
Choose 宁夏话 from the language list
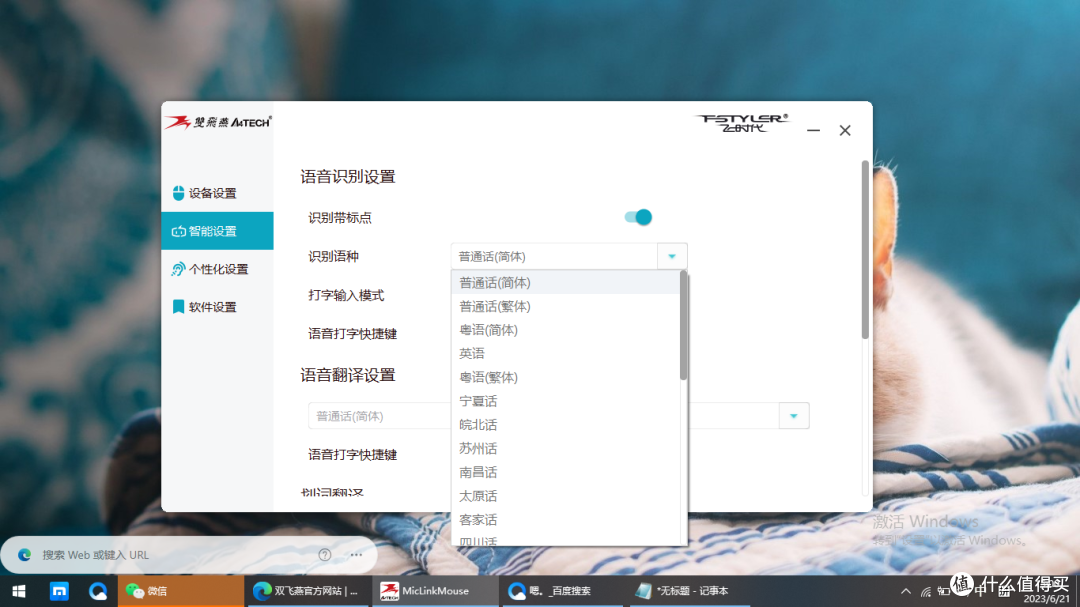coord(565,401)
